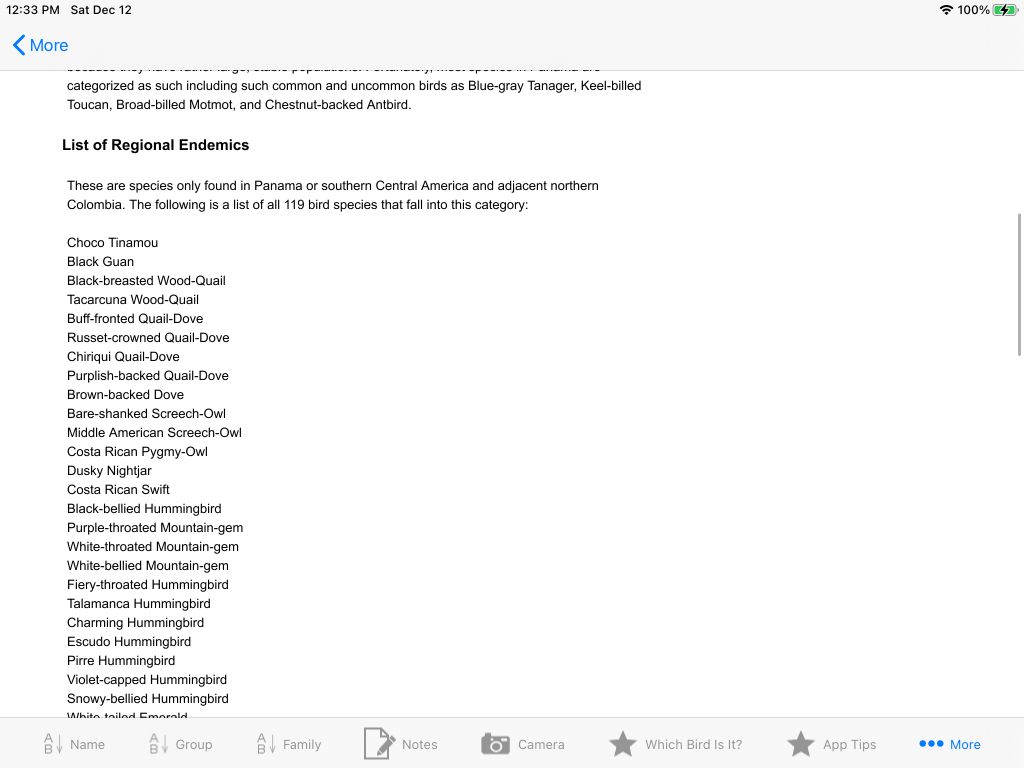
Task: Tap the Wi-Fi status icon
Action: click(x=946, y=10)
